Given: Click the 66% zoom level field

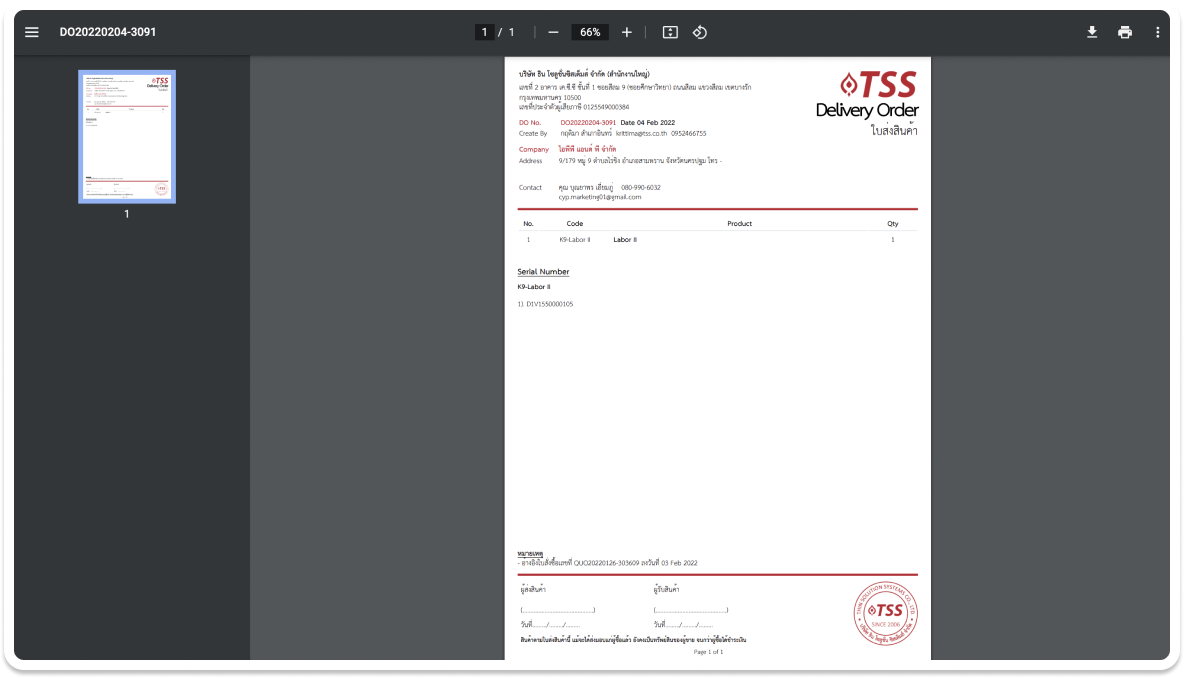Looking at the screenshot, I should [x=590, y=32].
